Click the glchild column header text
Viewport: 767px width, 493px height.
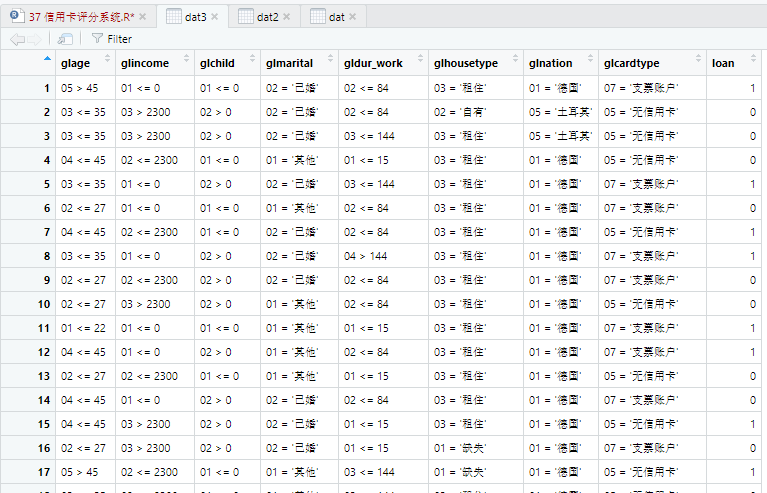click(217, 64)
